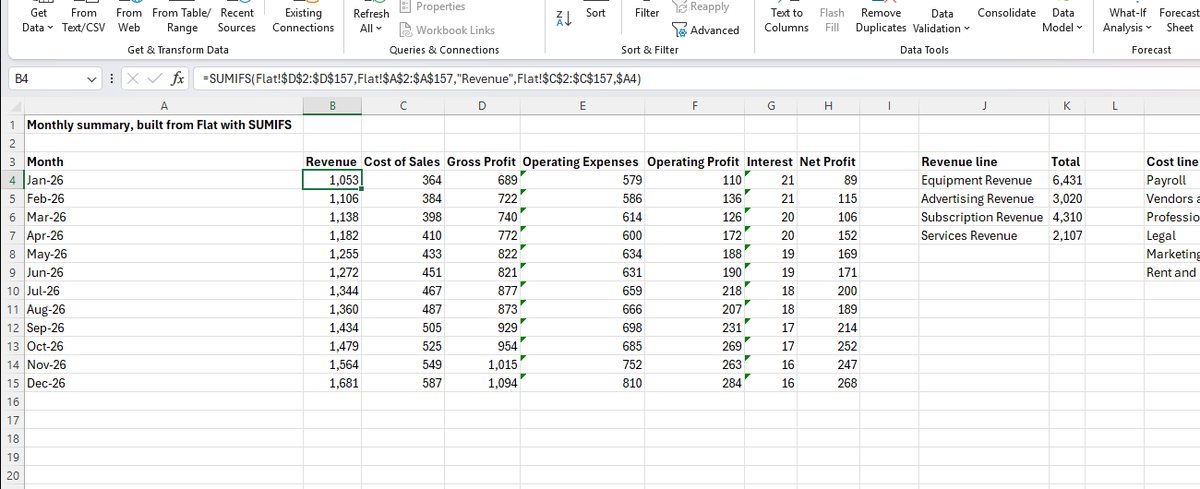1200x489 pixels.
Task: Select the 'Gross Profit' header cell
Action: [x=482, y=162]
